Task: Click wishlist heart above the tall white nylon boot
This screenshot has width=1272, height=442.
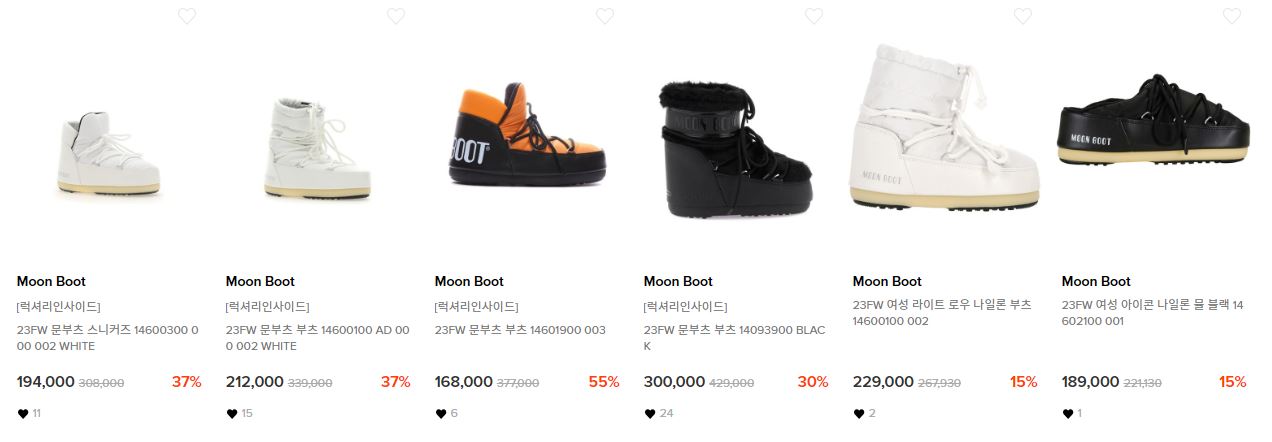Action: [1023, 16]
